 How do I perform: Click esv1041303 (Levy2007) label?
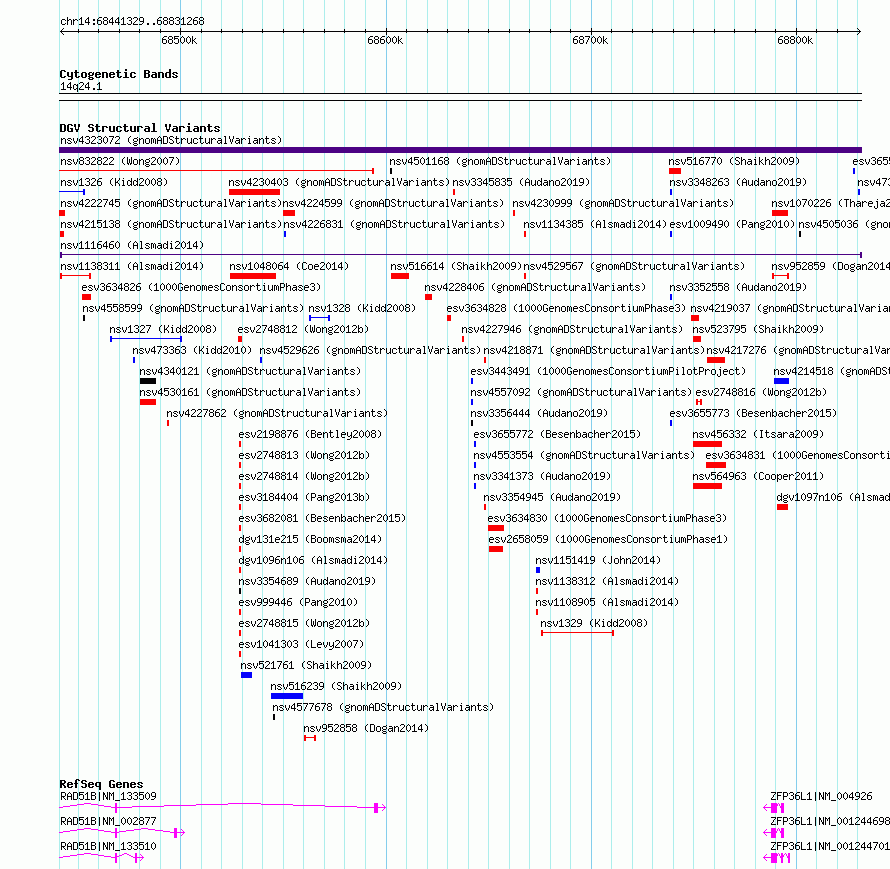301,644
